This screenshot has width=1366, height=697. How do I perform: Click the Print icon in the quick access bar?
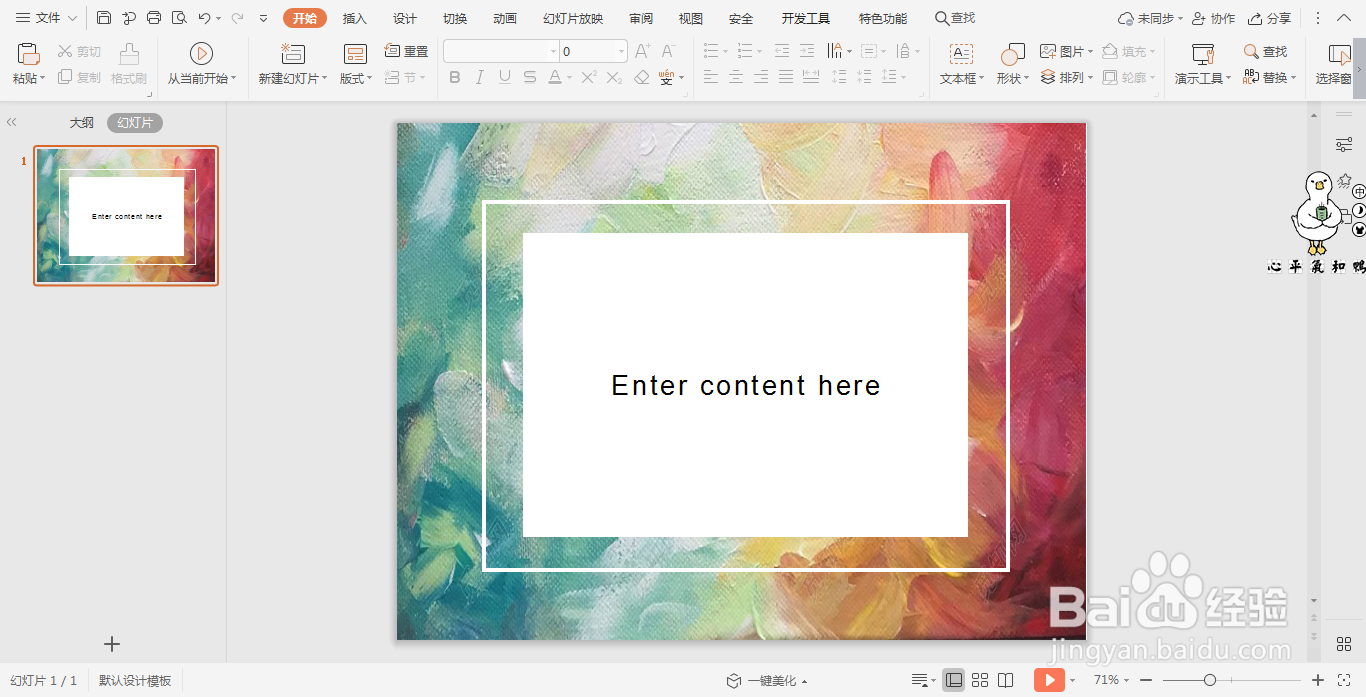click(154, 18)
